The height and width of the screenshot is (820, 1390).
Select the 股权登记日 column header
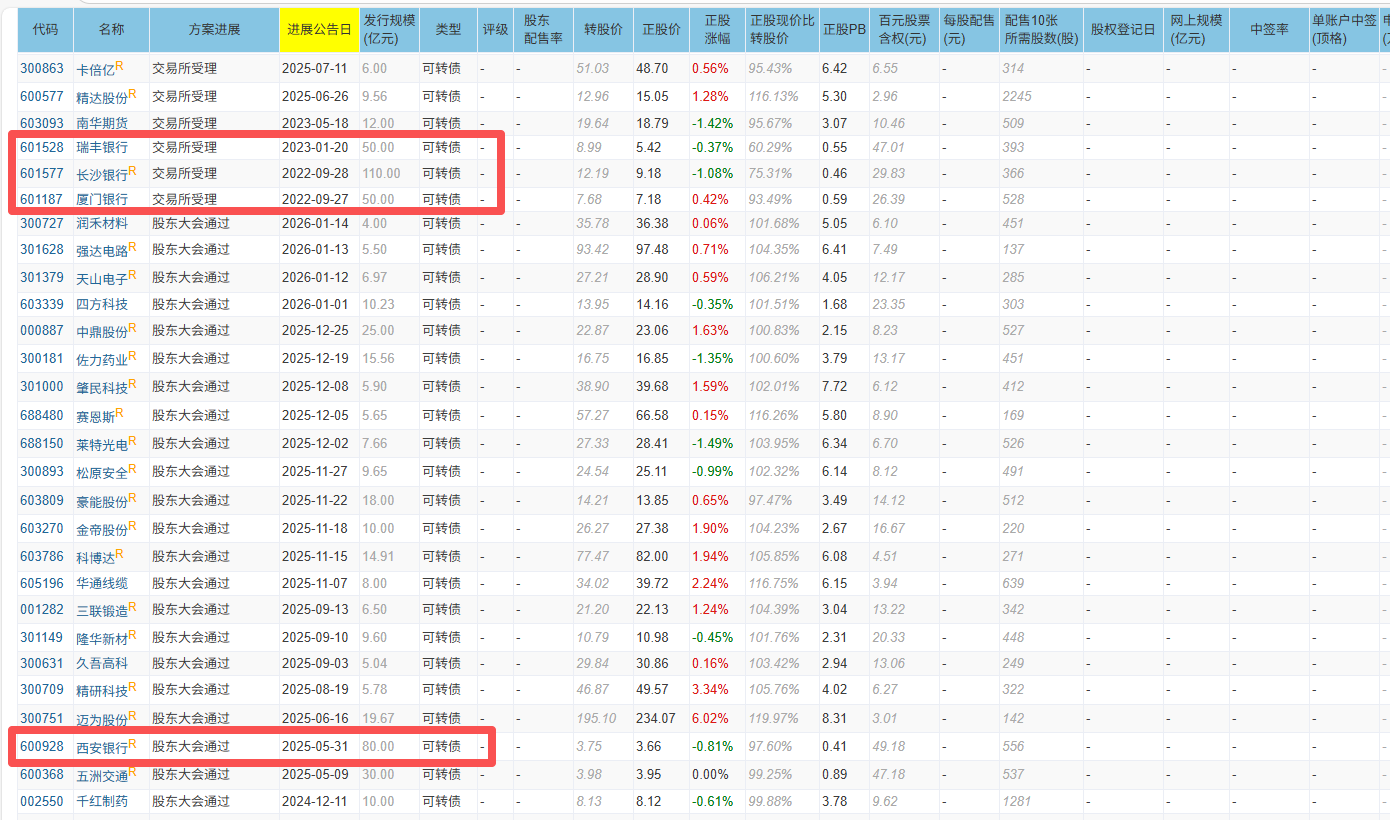1123,30
